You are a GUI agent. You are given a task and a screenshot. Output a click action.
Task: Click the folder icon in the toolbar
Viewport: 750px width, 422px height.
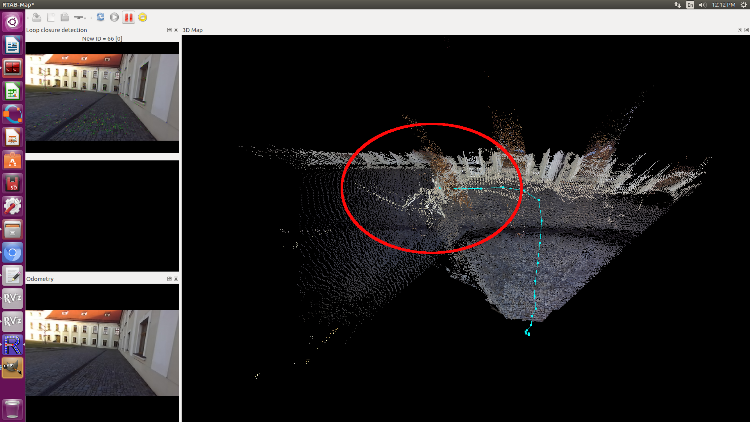64,17
